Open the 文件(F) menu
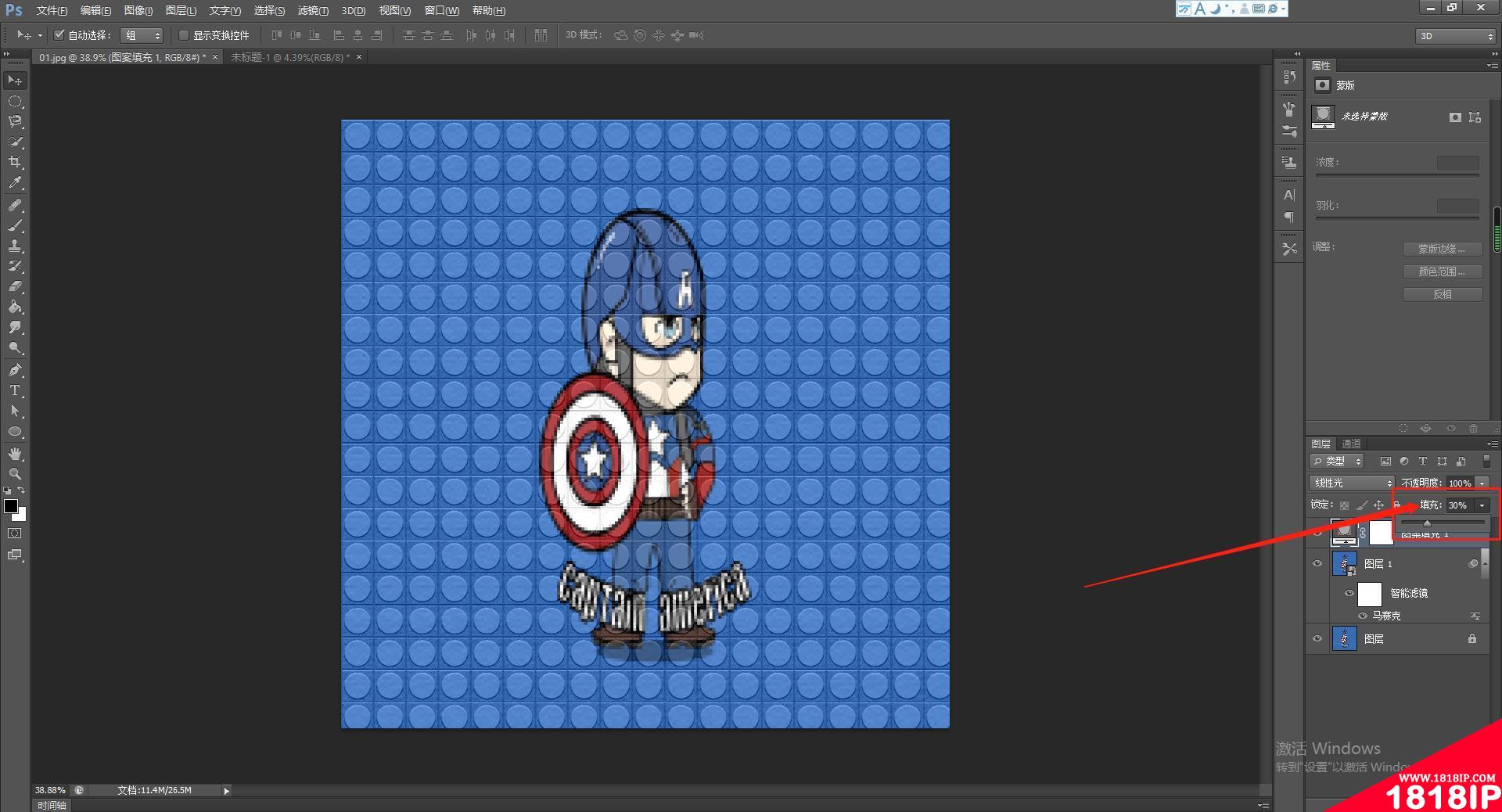Image resolution: width=1502 pixels, height=812 pixels. 52,10
